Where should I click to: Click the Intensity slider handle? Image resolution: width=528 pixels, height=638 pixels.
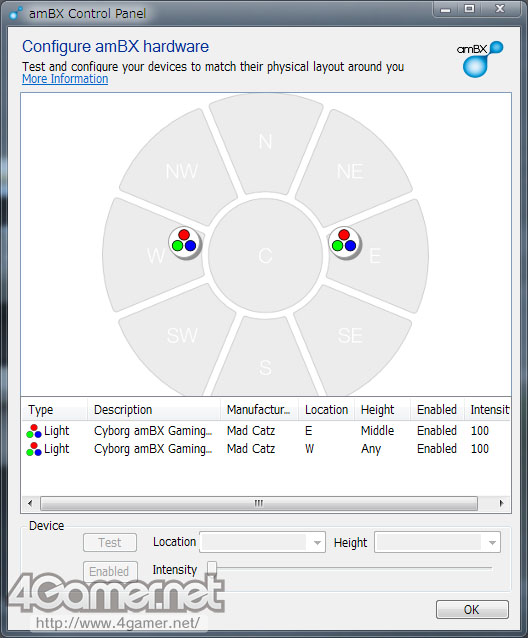click(212, 569)
